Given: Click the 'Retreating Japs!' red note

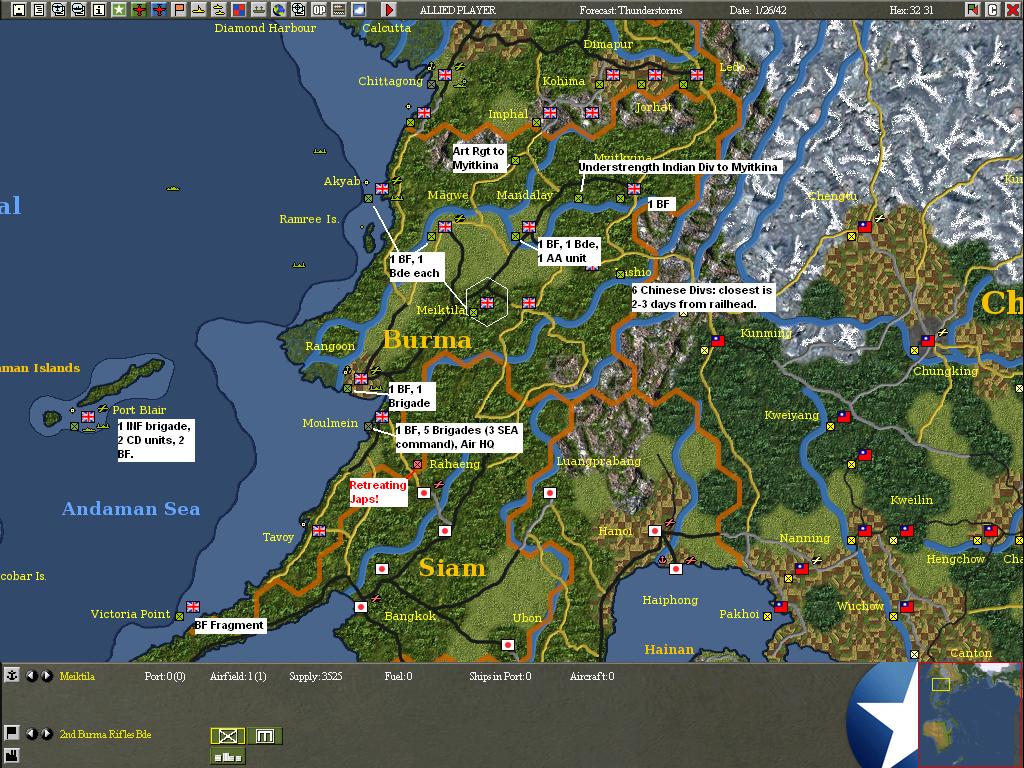Looking at the screenshot, I should pos(378,492).
